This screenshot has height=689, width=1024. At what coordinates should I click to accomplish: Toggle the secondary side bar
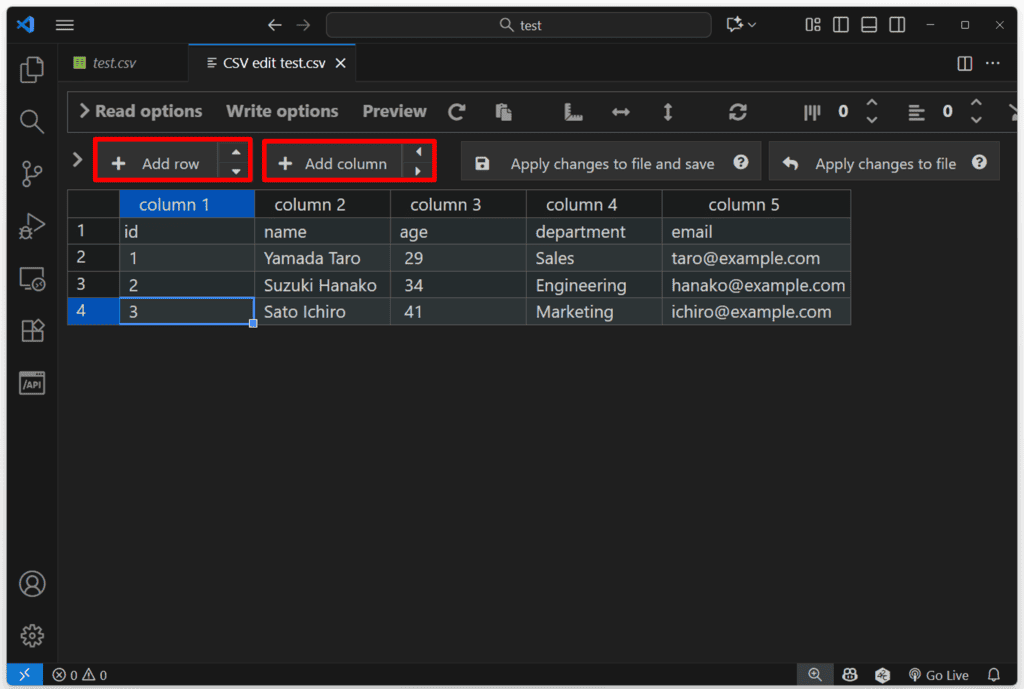897,25
